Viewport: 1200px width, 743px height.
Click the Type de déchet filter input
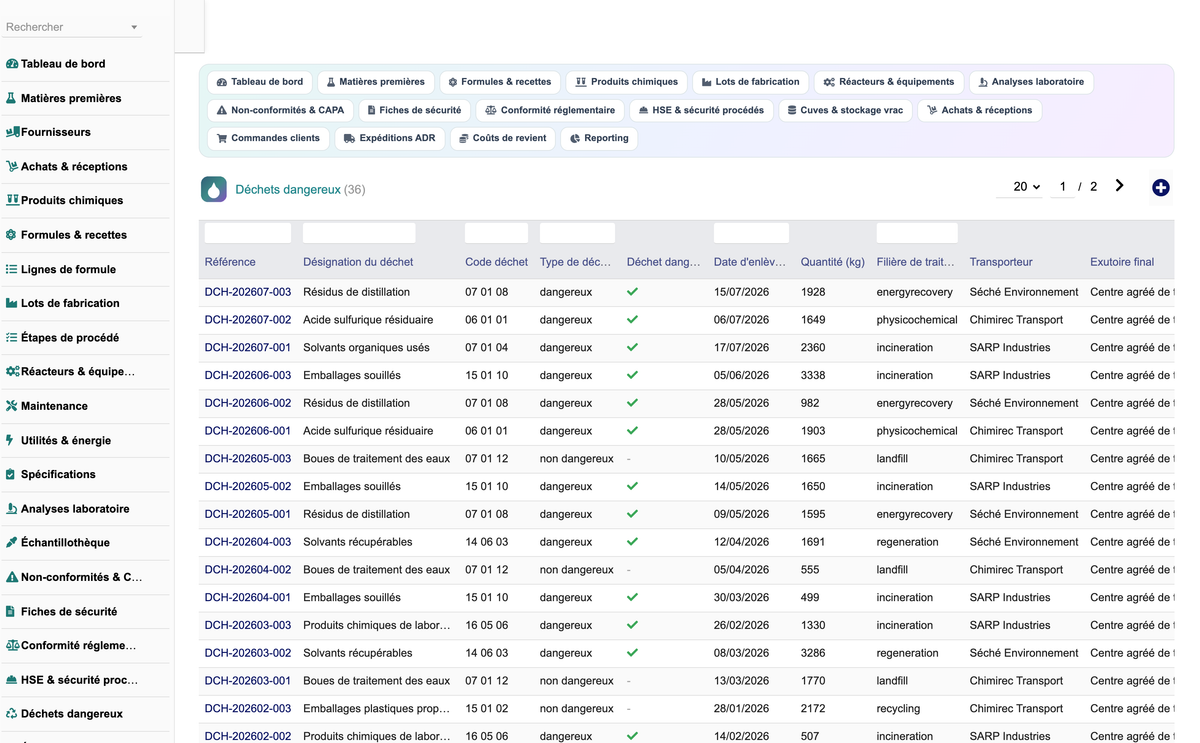coord(577,233)
